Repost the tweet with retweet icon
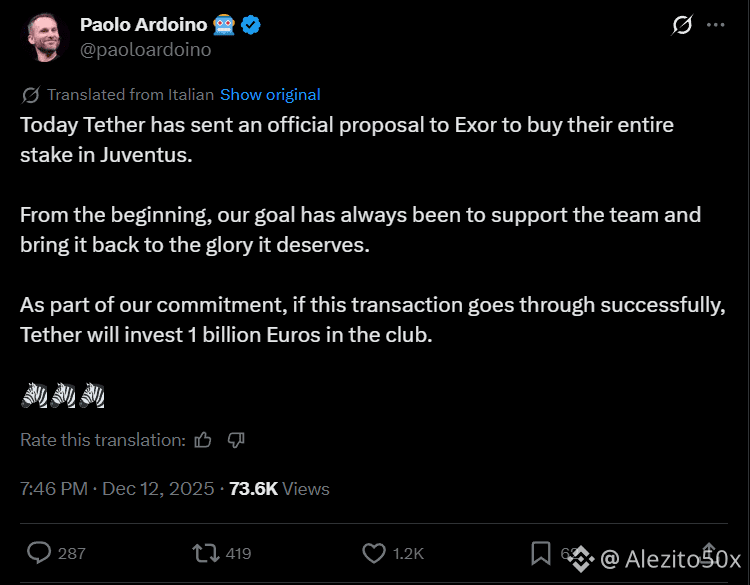 pyautogui.click(x=206, y=553)
